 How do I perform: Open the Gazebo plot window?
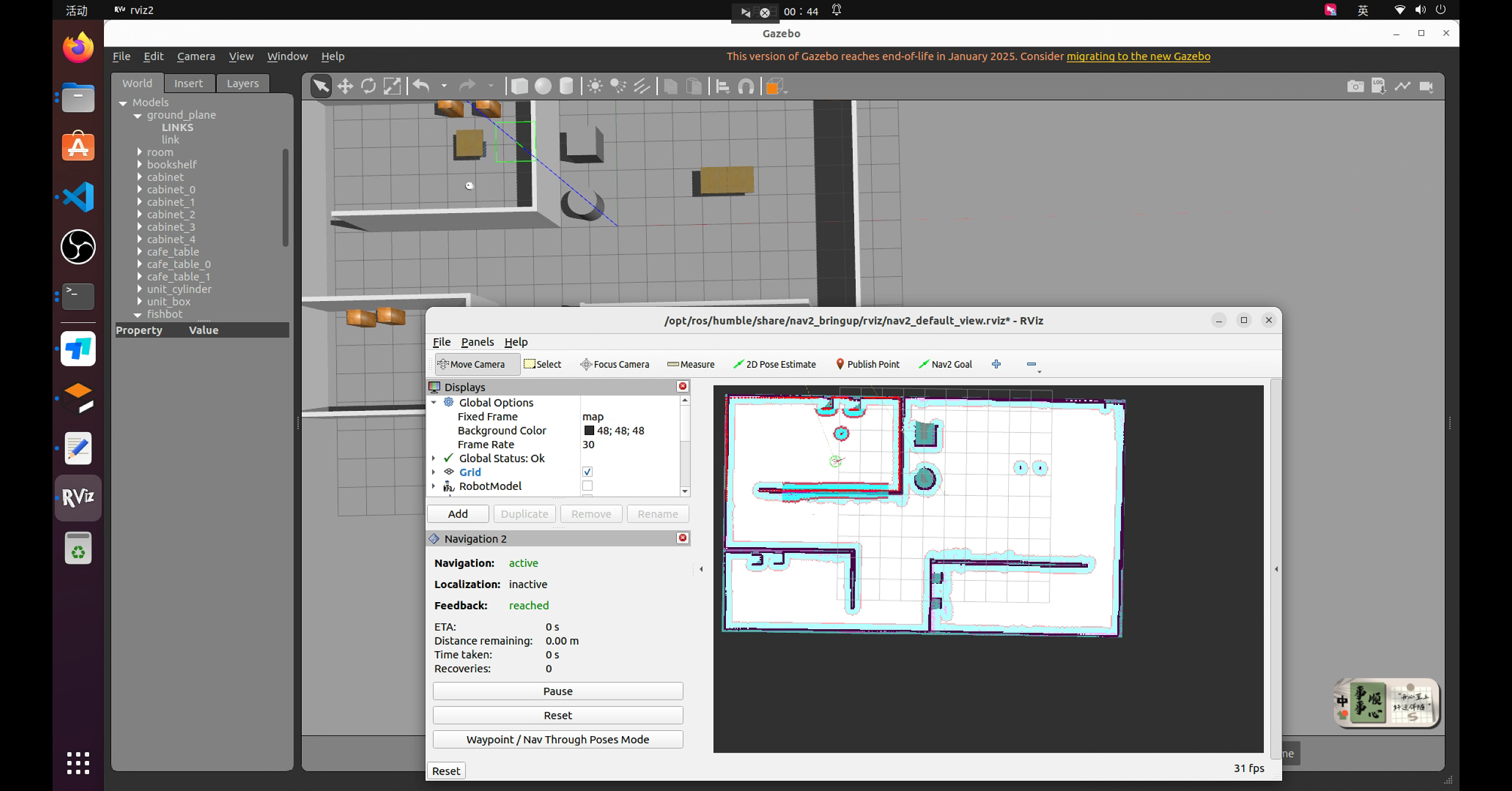(x=1403, y=86)
